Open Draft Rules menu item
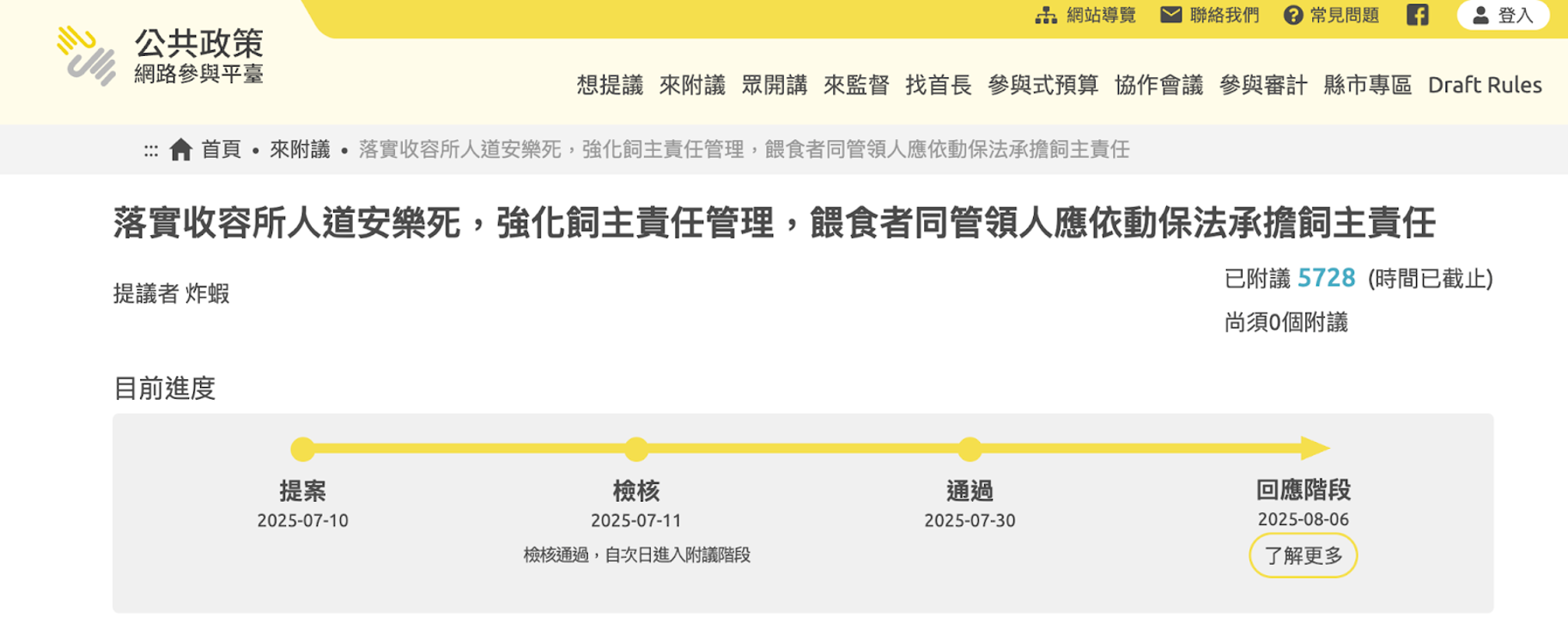The width and height of the screenshot is (1568, 635). click(1484, 85)
